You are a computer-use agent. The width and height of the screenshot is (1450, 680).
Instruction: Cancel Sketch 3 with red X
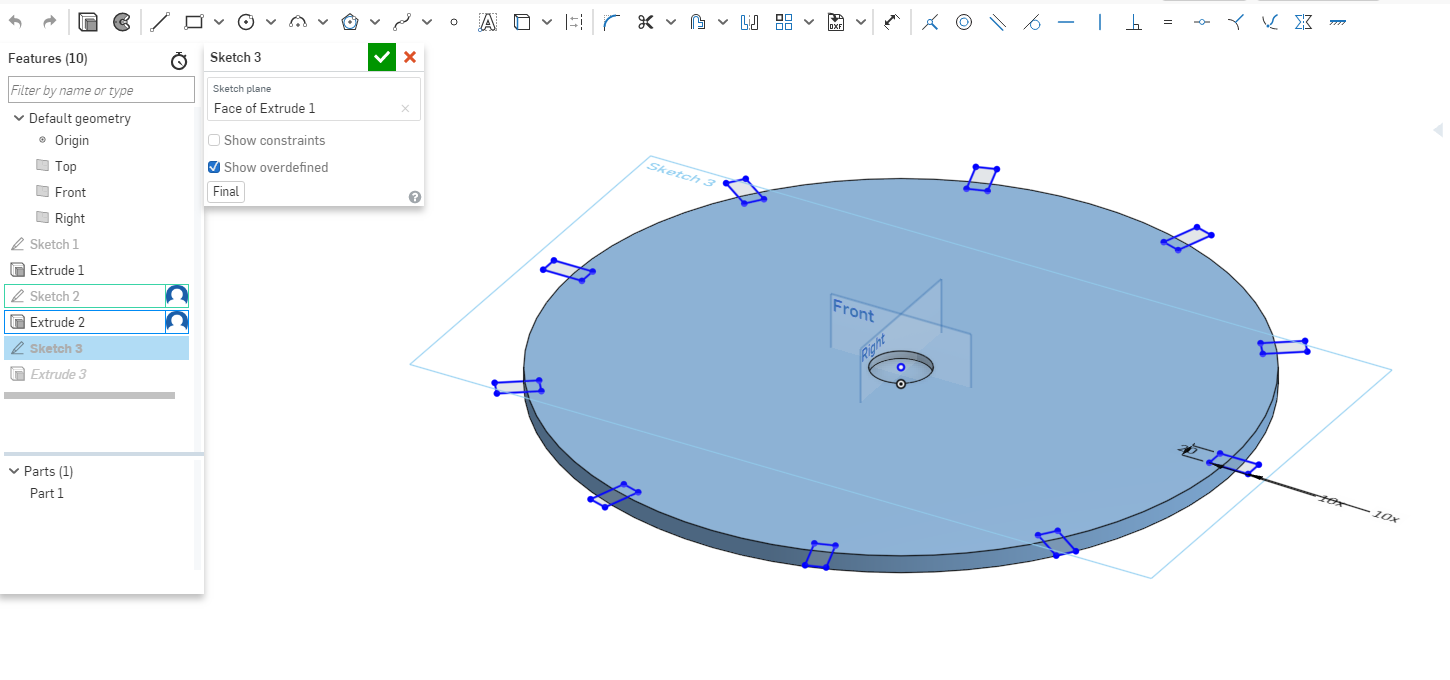click(x=410, y=57)
